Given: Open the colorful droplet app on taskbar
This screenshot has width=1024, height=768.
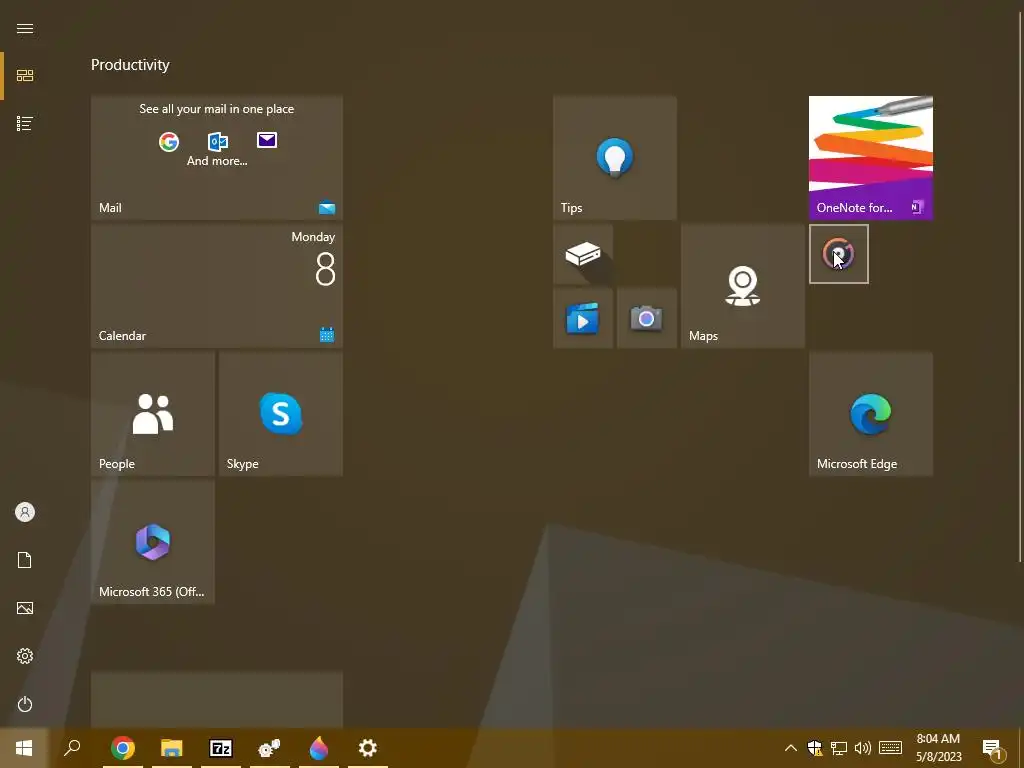Looking at the screenshot, I should coord(319,748).
